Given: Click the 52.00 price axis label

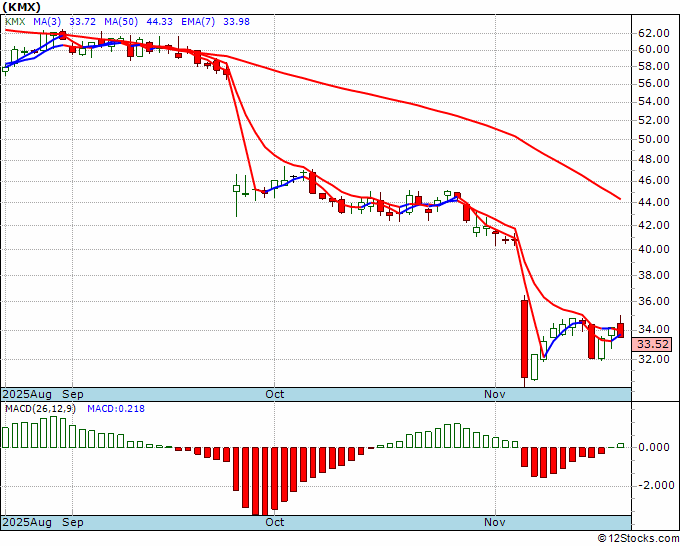Looking at the screenshot, I should click(x=654, y=120).
